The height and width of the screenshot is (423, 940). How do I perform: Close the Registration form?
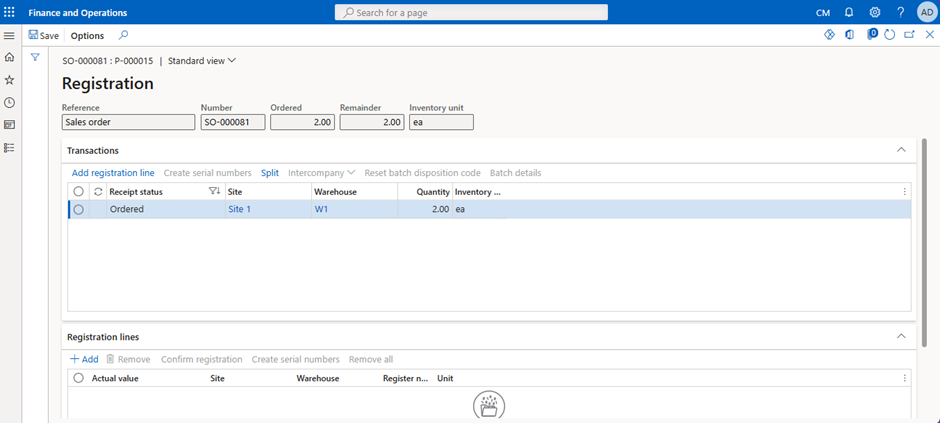click(x=929, y=35)
